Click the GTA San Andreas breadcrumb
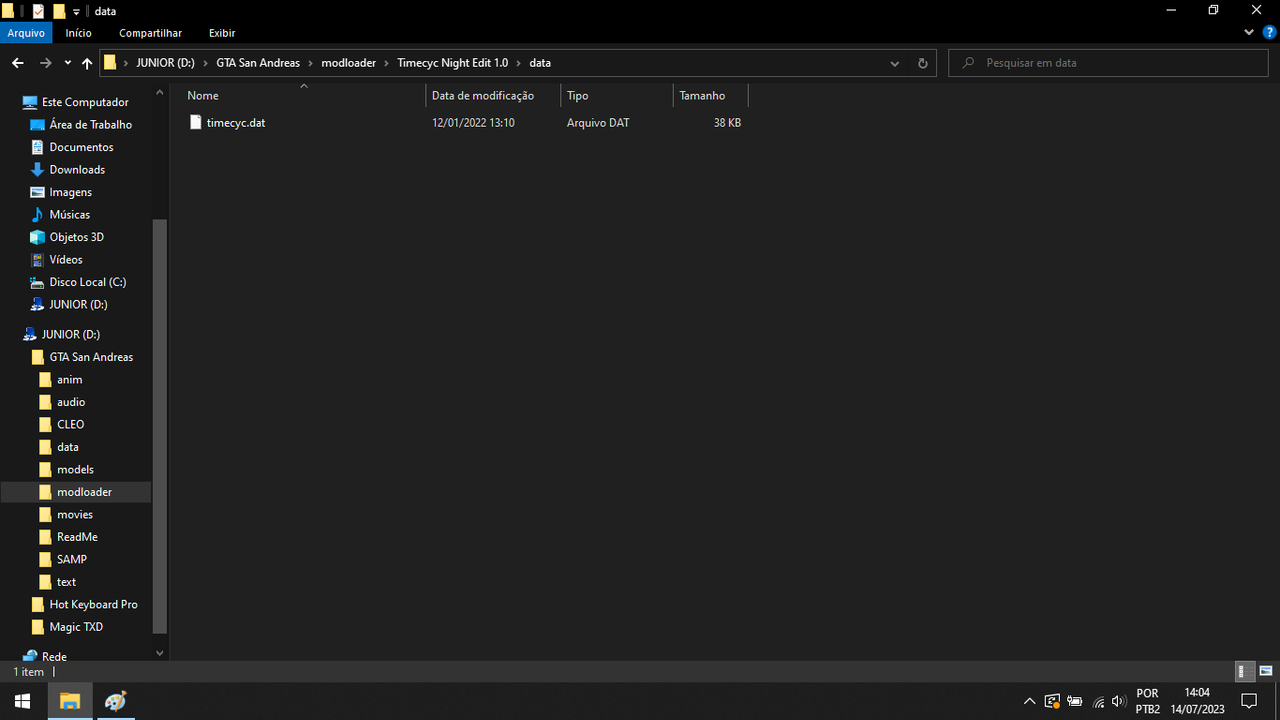The image size is (1280, 720). tap(258, 63)
